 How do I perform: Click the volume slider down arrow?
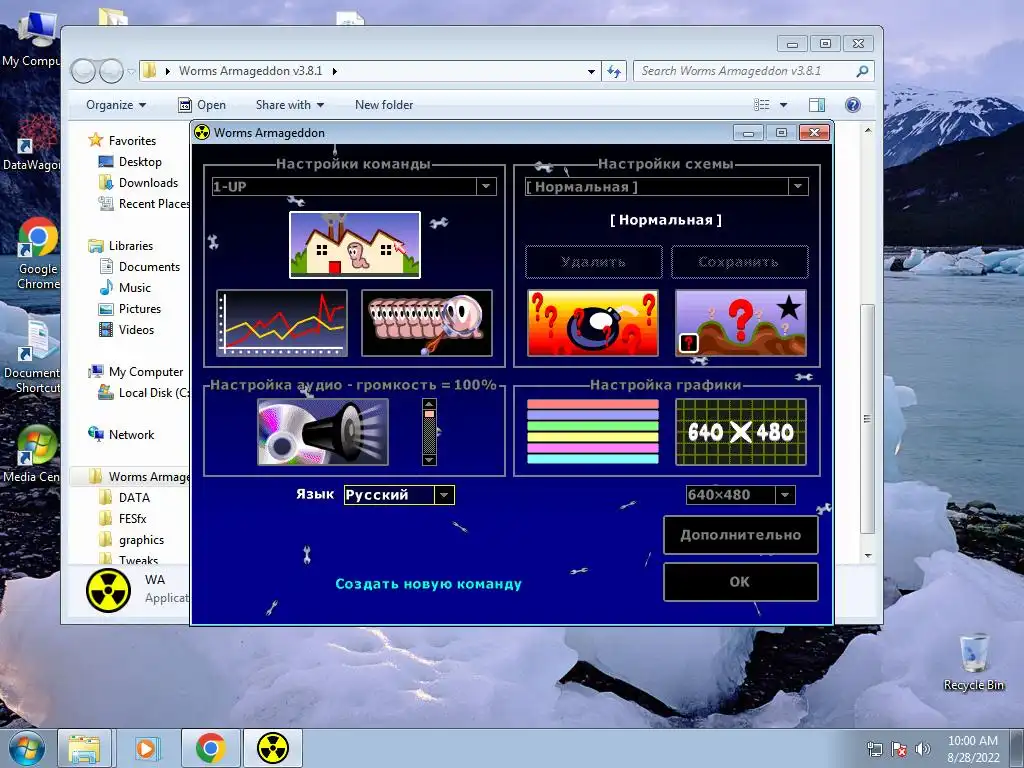[429, 460]
